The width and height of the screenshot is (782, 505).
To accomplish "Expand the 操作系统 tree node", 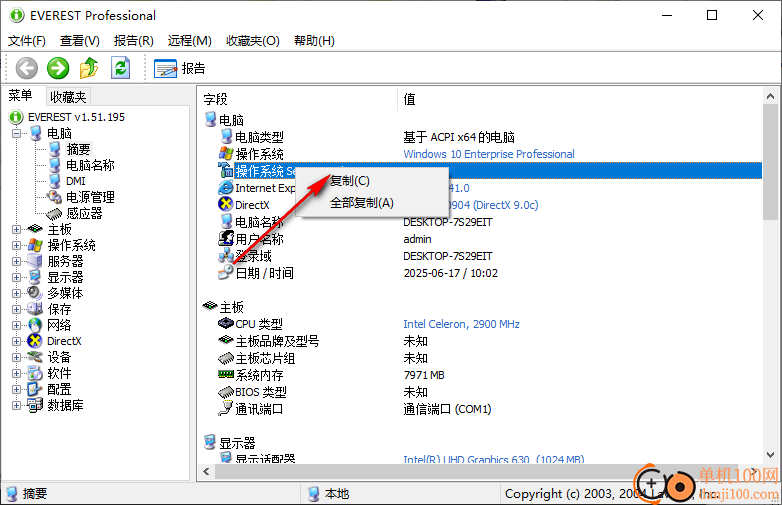I will pyautogui.click(x=16, y=245).
